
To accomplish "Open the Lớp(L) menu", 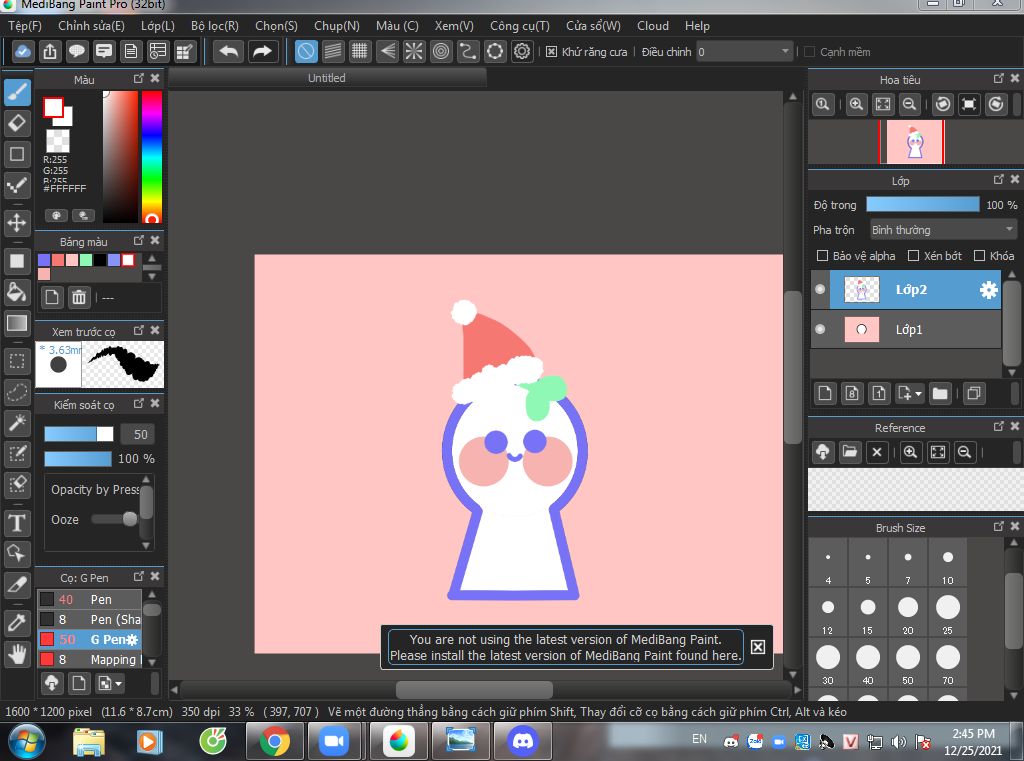I will coord(157,26).
